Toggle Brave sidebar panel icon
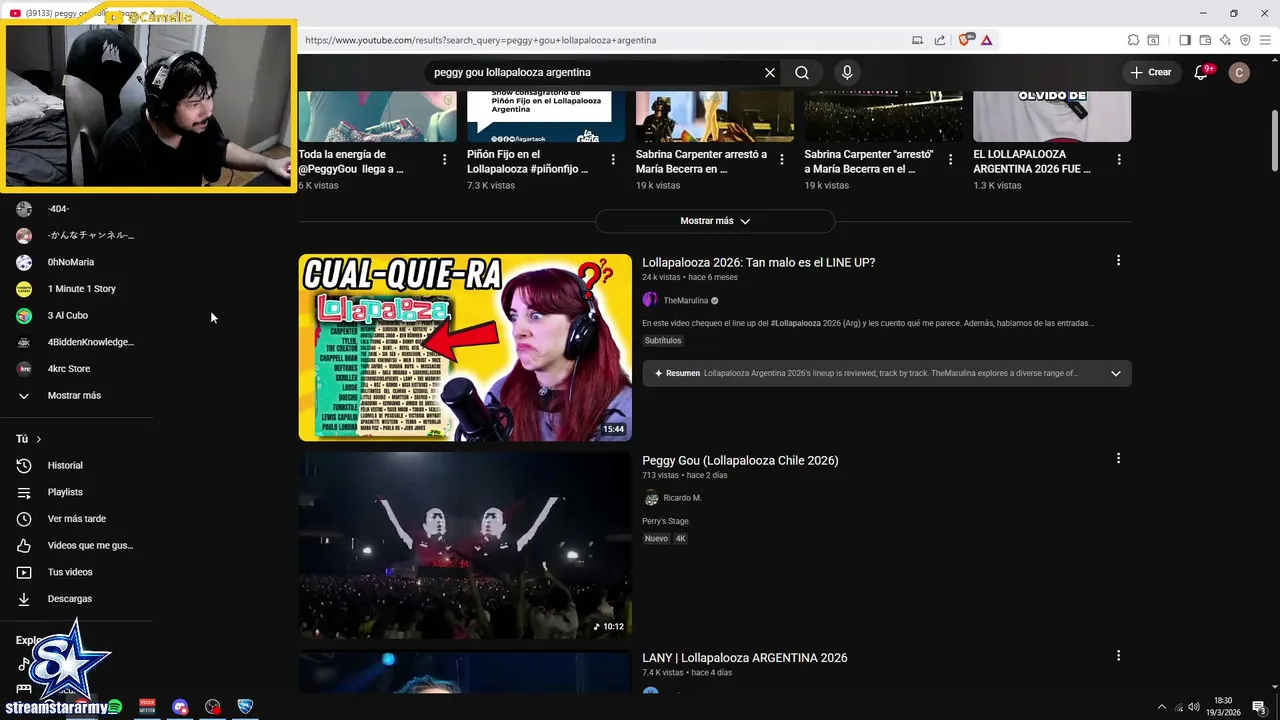Viewport: 1280px width, 720px height. point(1185,40)
